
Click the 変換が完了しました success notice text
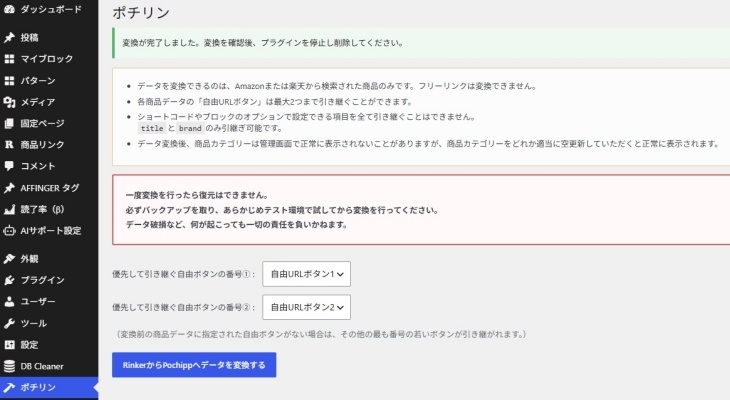tap(262, 43)
